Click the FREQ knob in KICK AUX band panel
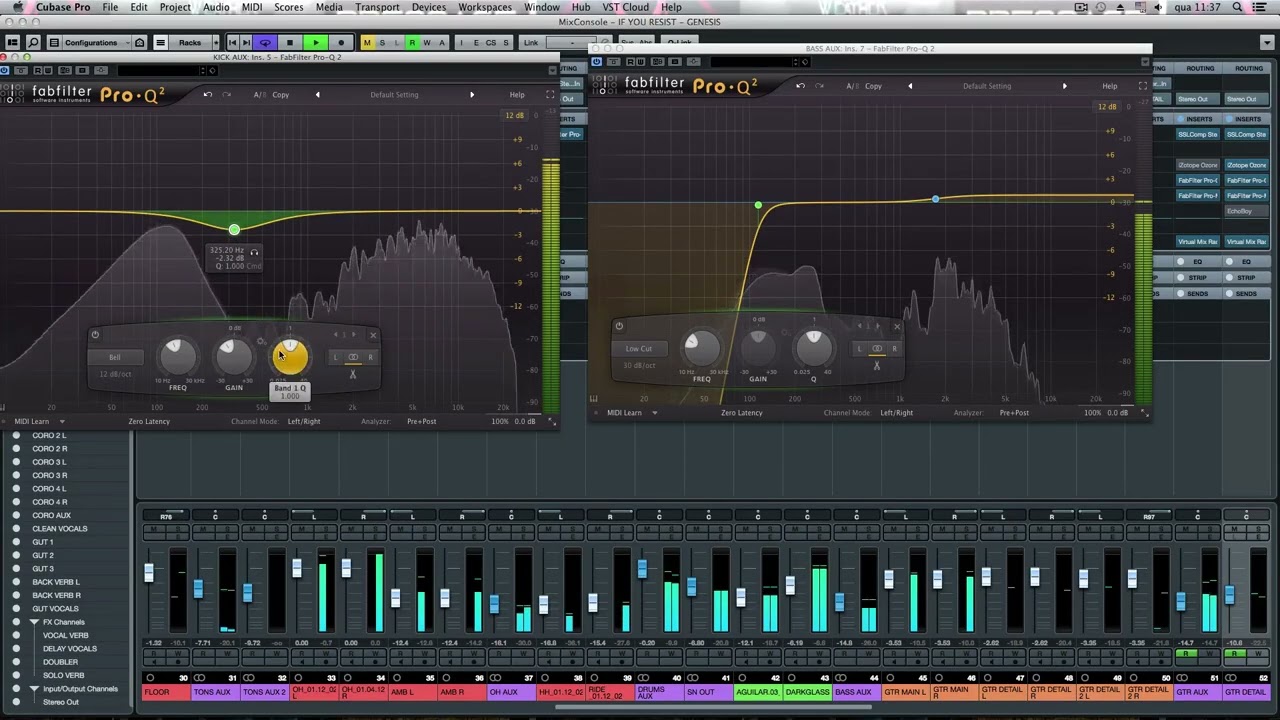1280x720 pixels. [x=178, y=355]
